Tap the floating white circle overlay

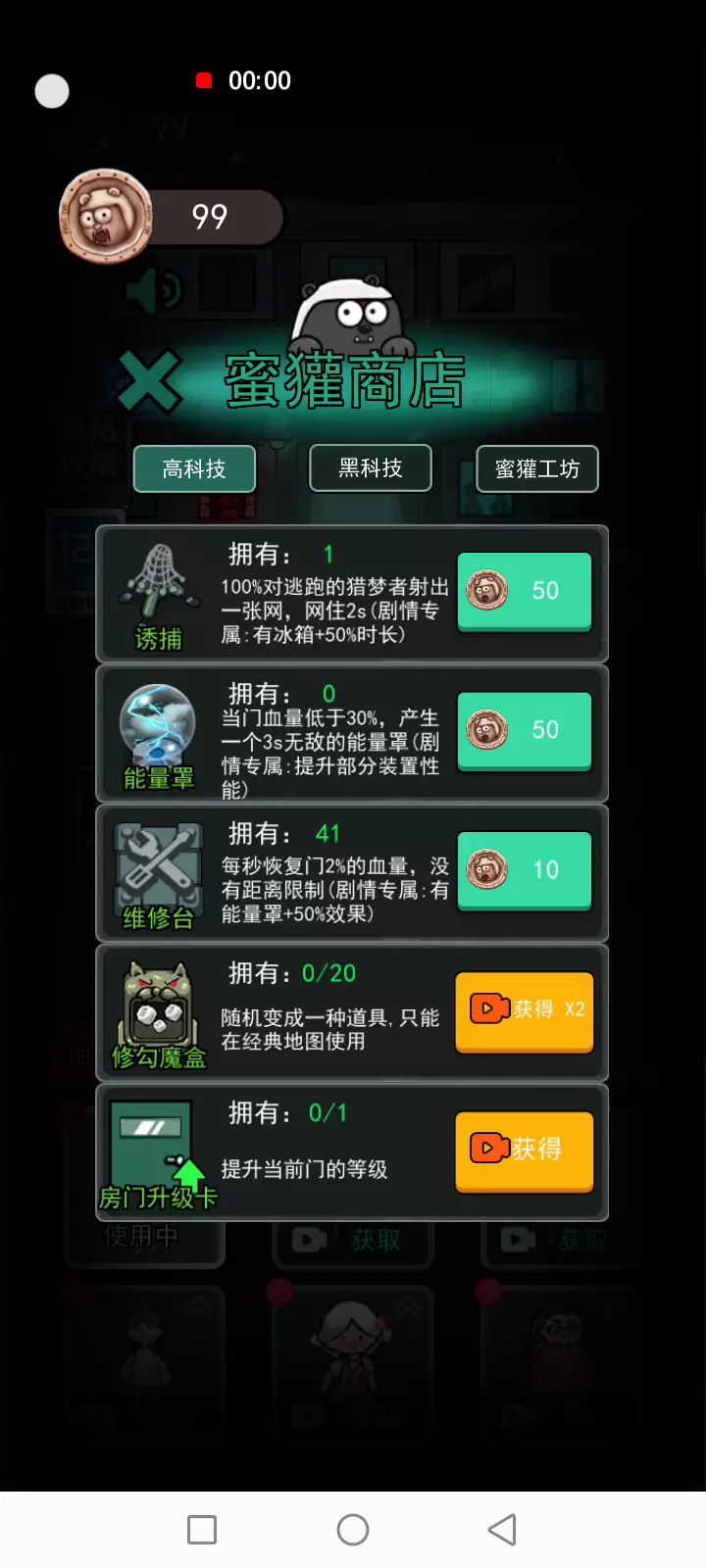(52, 91)
